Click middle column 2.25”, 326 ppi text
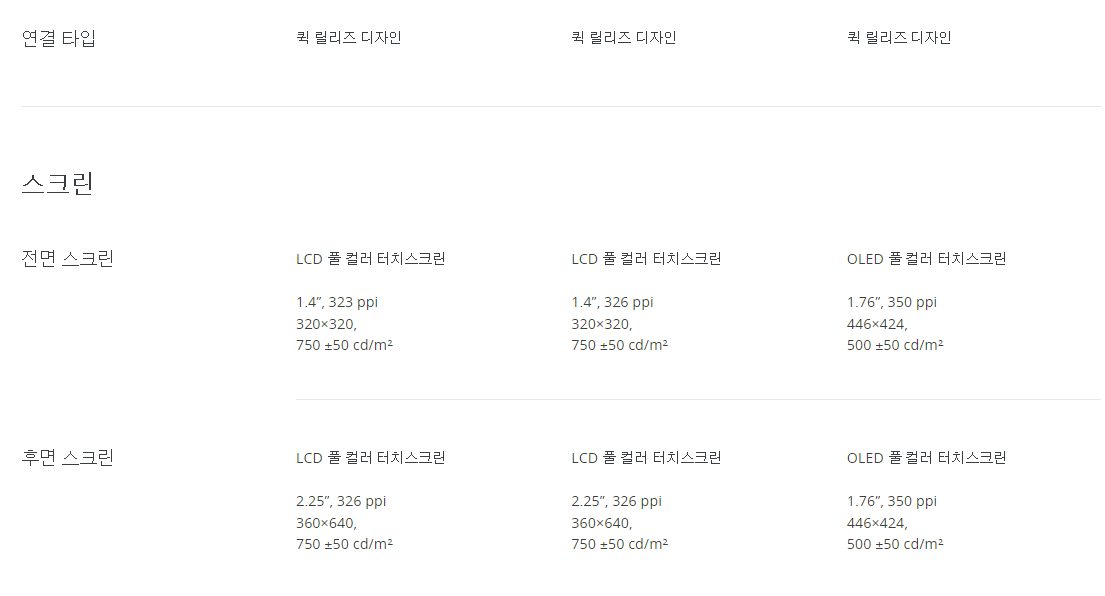This screenshot has height=596, width=1105. click(617, 501)
